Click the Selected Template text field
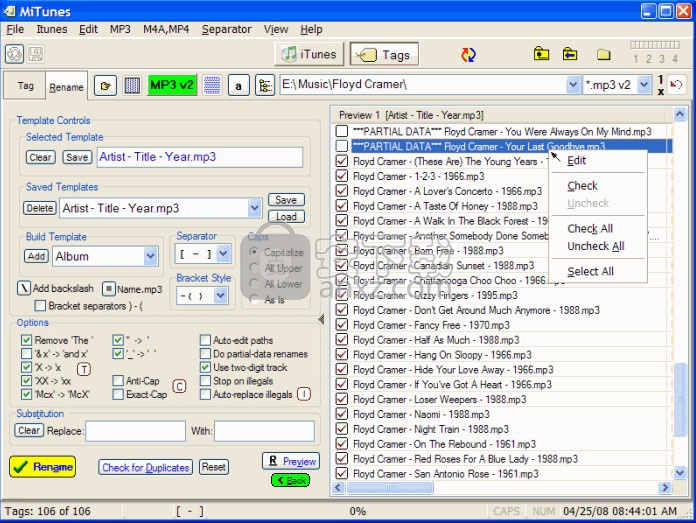Image resolution: width=696 pixels, height=523 pixels. click(200, 157)
